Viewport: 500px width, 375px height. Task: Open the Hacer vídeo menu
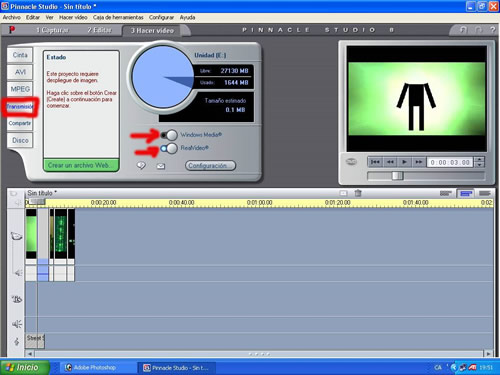click(73, 17)
